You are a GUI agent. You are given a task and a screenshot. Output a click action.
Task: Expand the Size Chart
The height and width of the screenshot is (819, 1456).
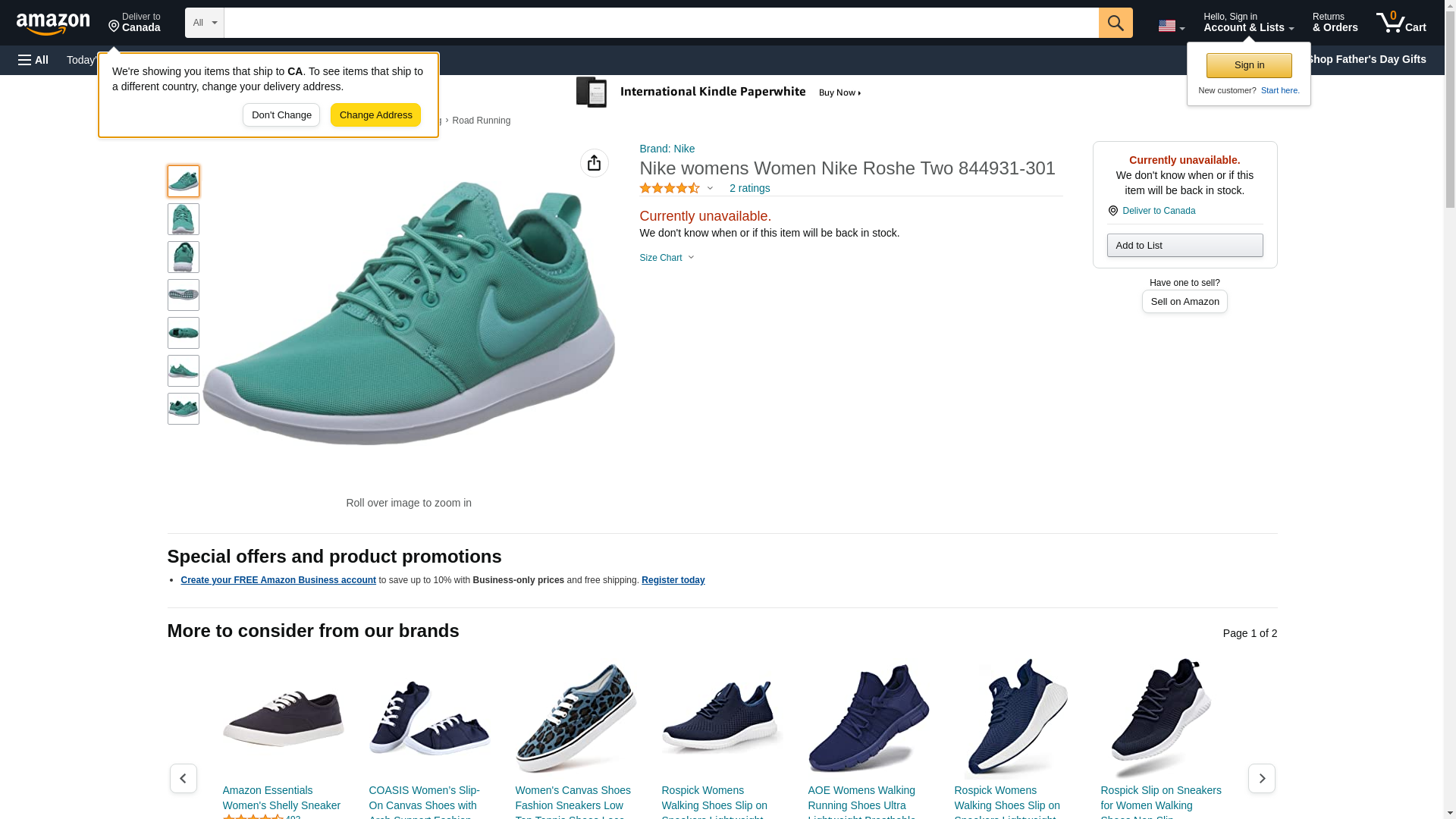[x=667, y=258]
